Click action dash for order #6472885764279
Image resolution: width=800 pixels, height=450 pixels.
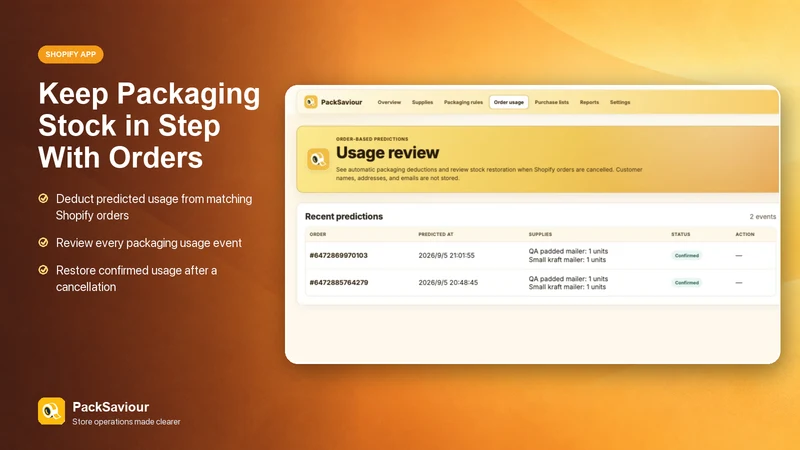click(x=739, y=283)
